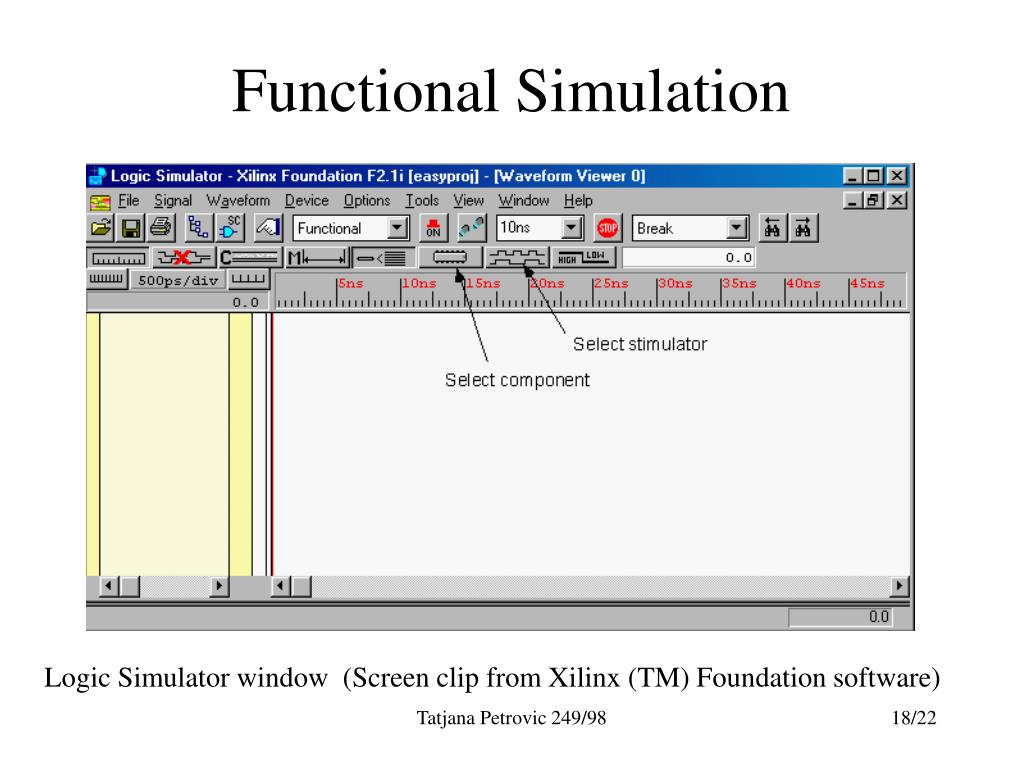Viewport: 1024px width, 768px height.
Task: Click the M measurement arrows icon
Action: pos(317,258)
